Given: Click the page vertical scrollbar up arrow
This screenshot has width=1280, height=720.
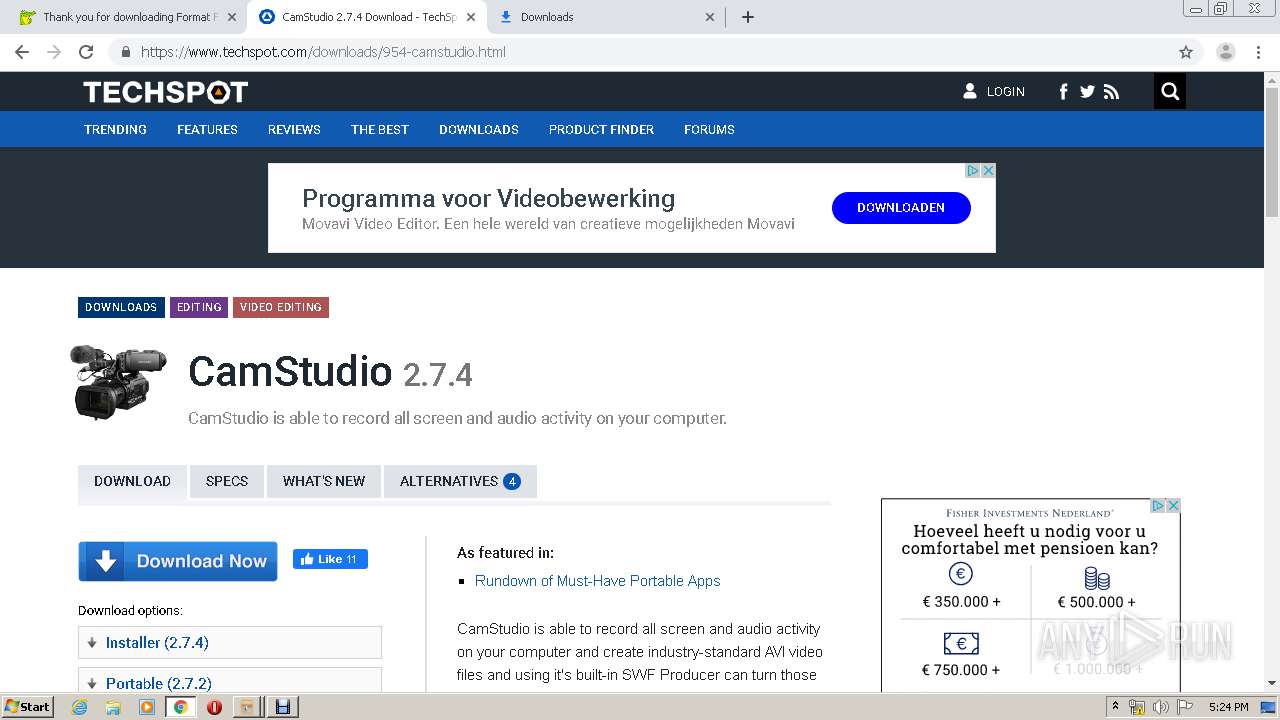Looking at the screenshot, I should (x=1272, y=80).
